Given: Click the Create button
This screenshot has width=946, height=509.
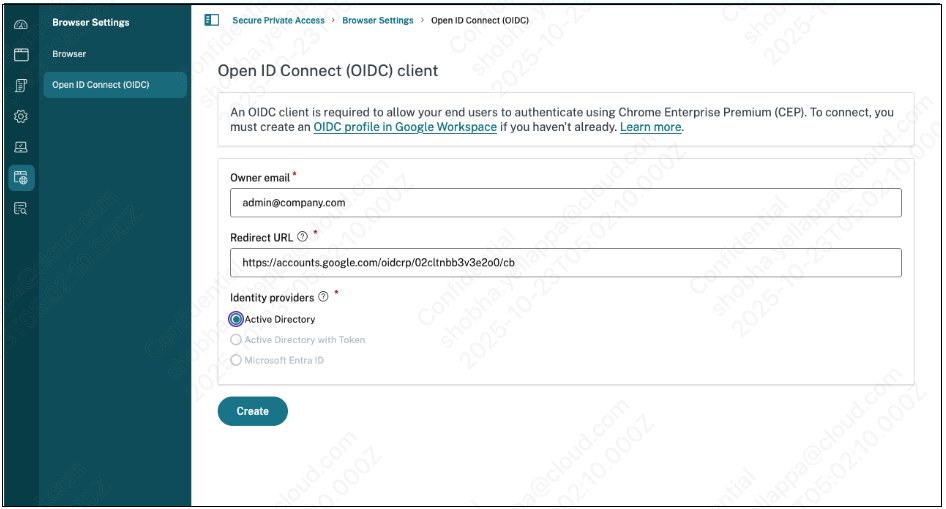Looking at the screenshot, I should 253,411.
